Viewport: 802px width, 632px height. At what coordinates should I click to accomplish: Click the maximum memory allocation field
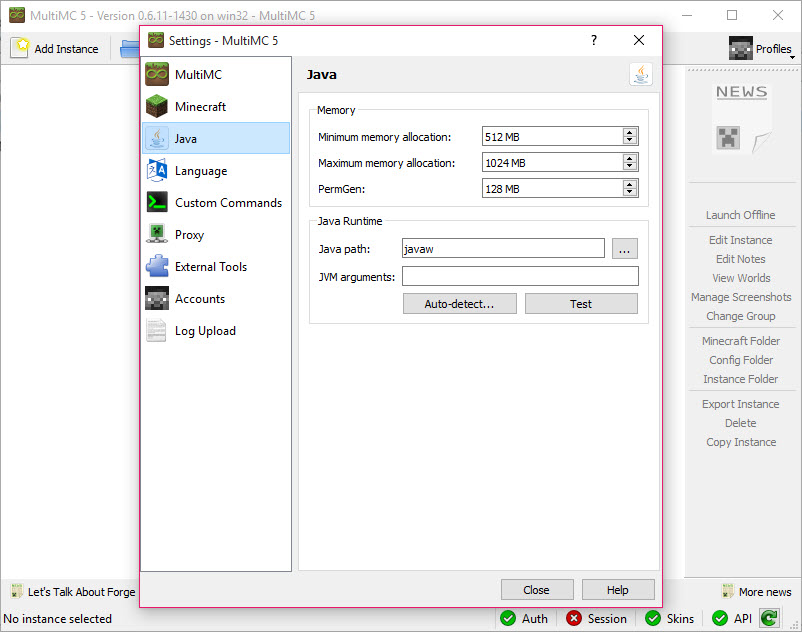pos(552,163)
